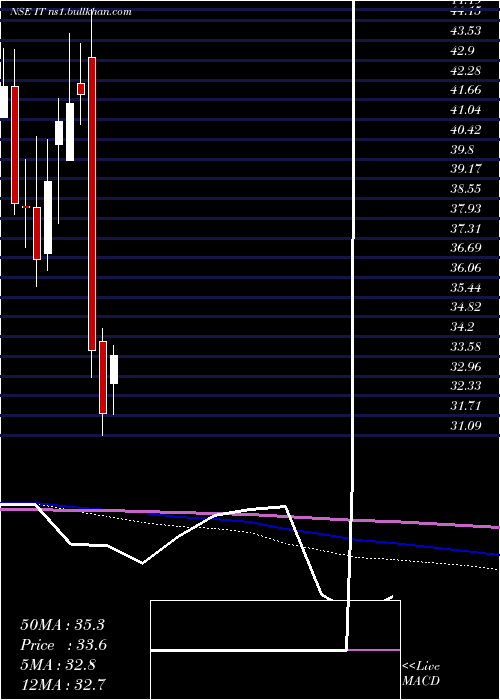Click the tallest red candlestick body
The width and height of the screenshot is (500, 700).
[x=92, y=204]
